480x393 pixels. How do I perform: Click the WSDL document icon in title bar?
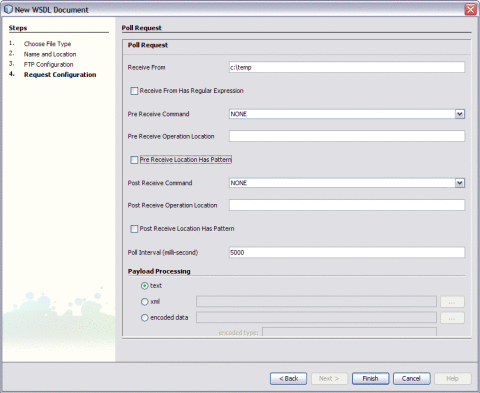pyautogui.click(x=8, y=9)
